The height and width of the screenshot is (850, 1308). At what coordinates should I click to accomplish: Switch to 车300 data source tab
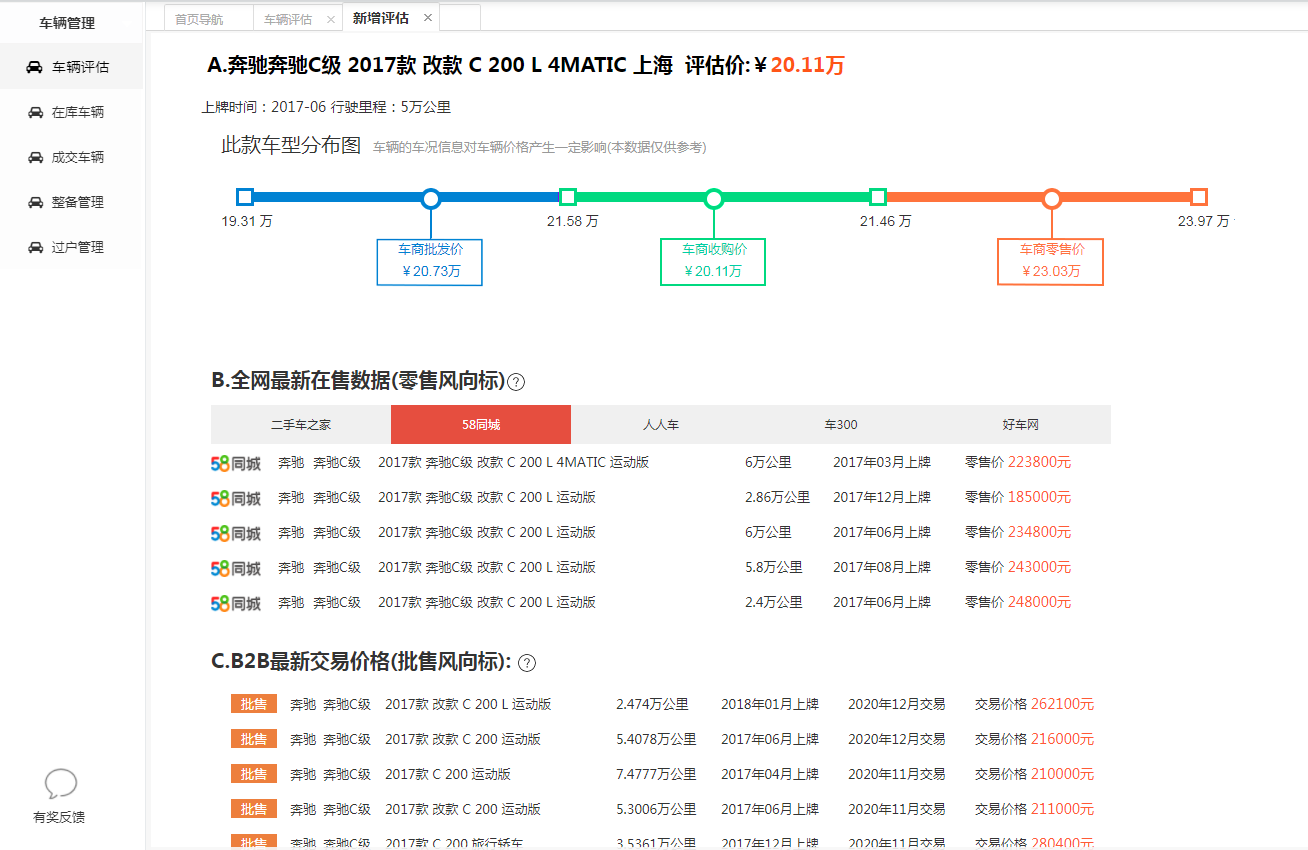840,424
